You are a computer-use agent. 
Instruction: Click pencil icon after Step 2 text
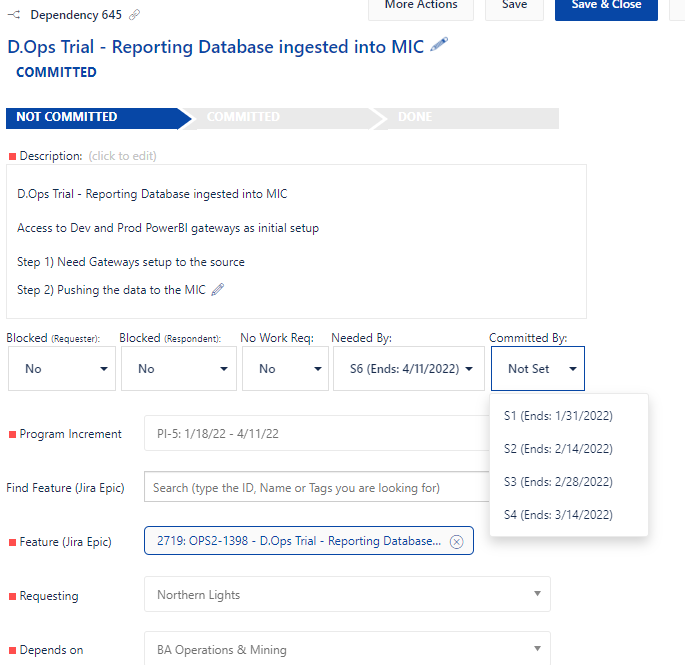(218, 290)
